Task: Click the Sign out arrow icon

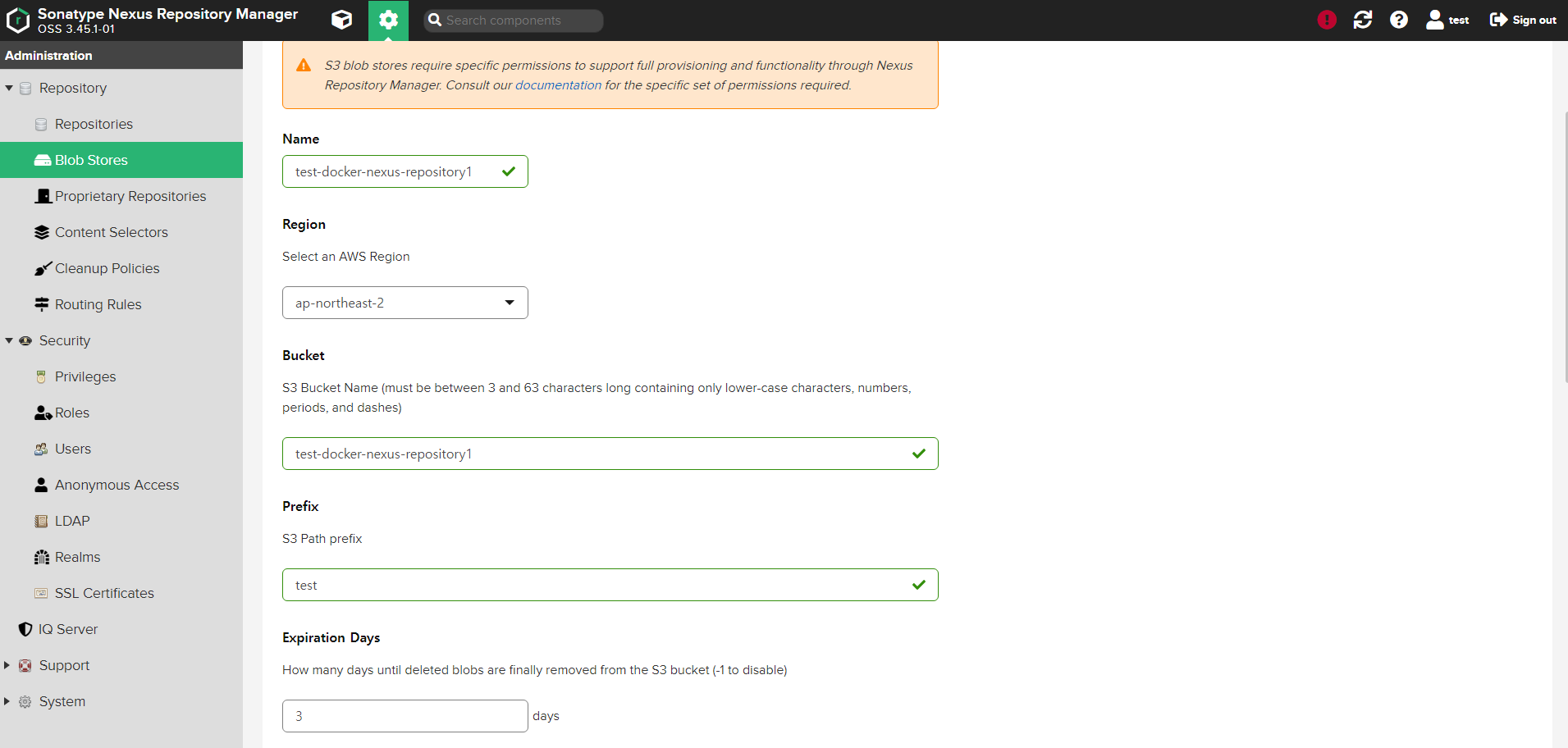Action: coord(1499,20)
